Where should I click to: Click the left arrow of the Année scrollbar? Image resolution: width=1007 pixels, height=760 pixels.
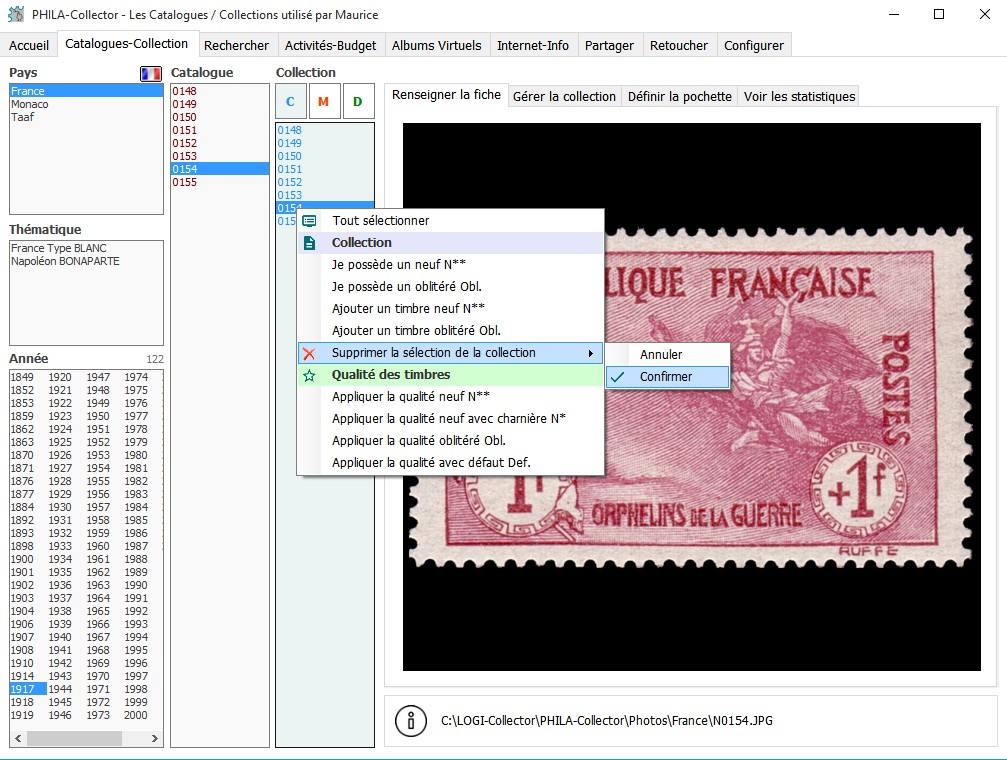pyautogui.click(x=18, y=739)
